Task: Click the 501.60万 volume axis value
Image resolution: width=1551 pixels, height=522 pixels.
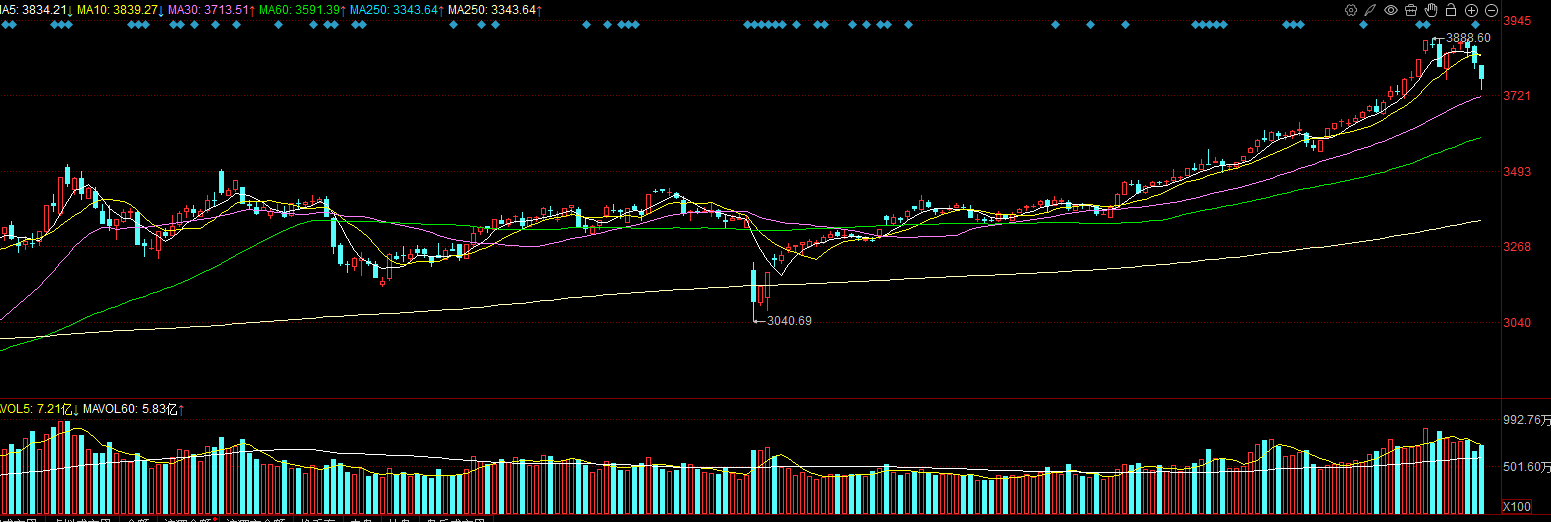Action: (1526, 467)
